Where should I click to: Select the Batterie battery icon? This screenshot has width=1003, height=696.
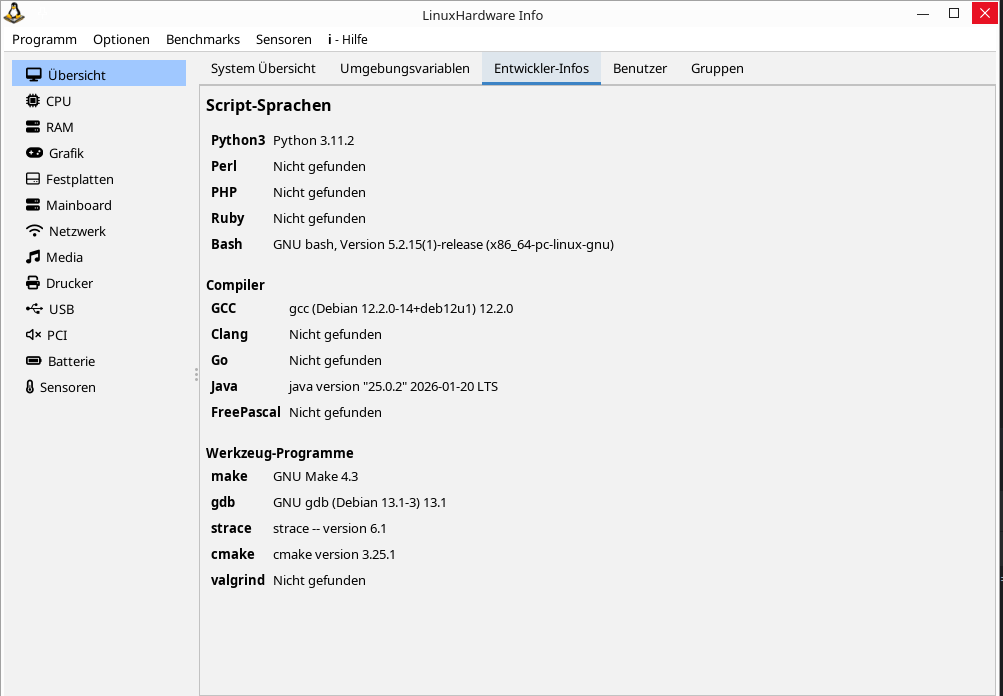[x=34, y=361]
